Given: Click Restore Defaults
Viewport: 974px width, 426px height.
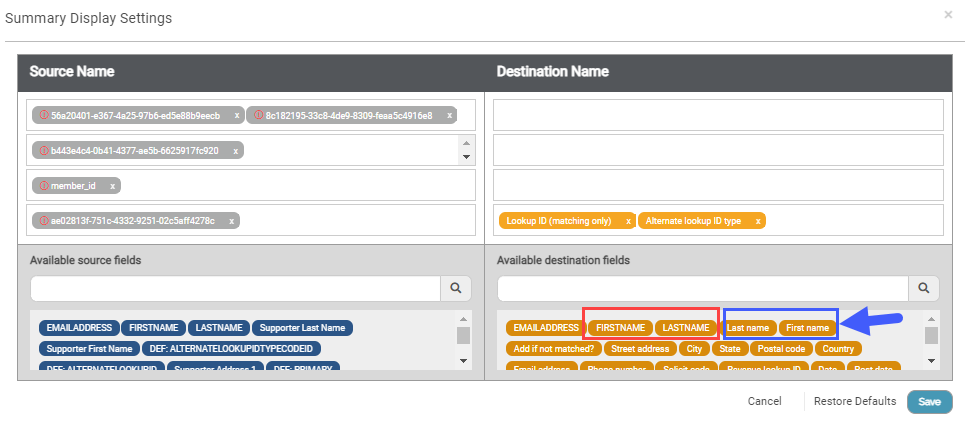Looking at the screenshot, I should [855, 401].
